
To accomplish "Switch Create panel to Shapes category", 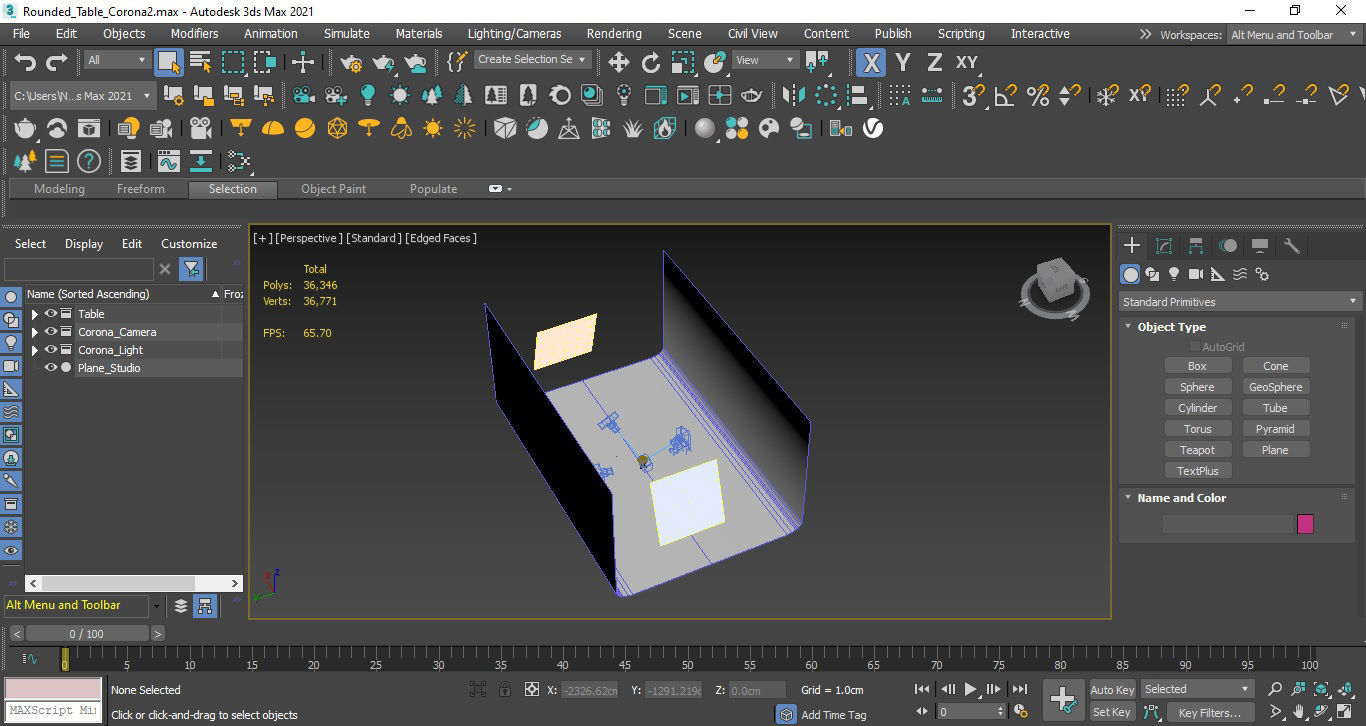I will 1152,274.
